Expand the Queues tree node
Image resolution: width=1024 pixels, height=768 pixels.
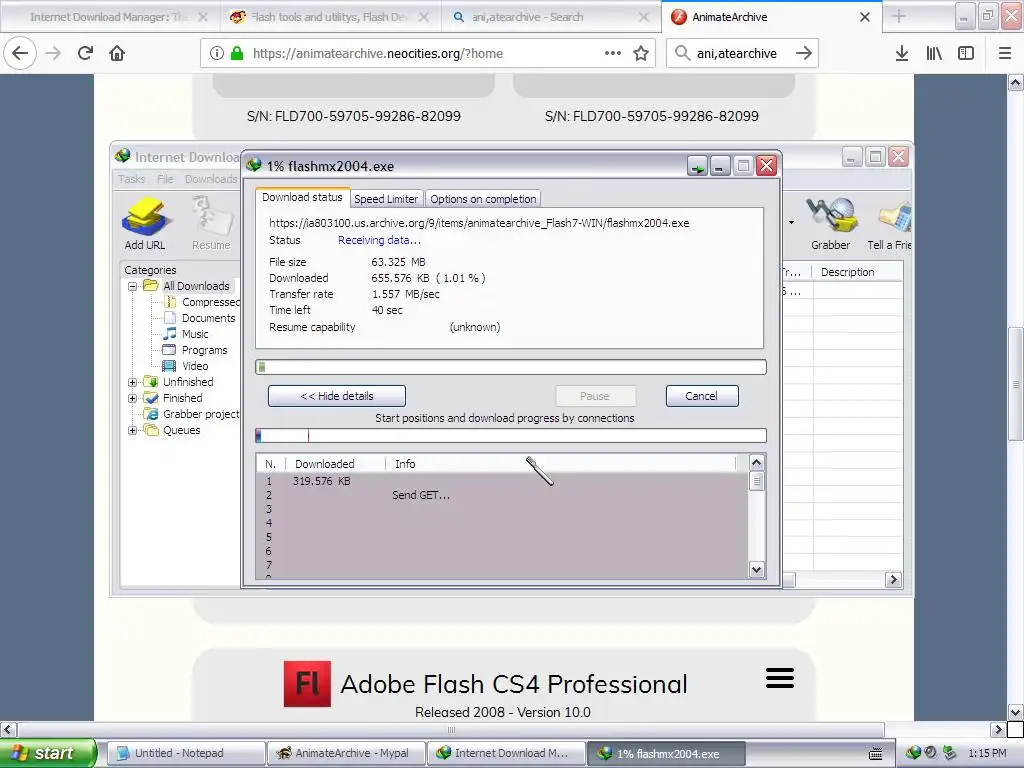click(x=133, y=430)
